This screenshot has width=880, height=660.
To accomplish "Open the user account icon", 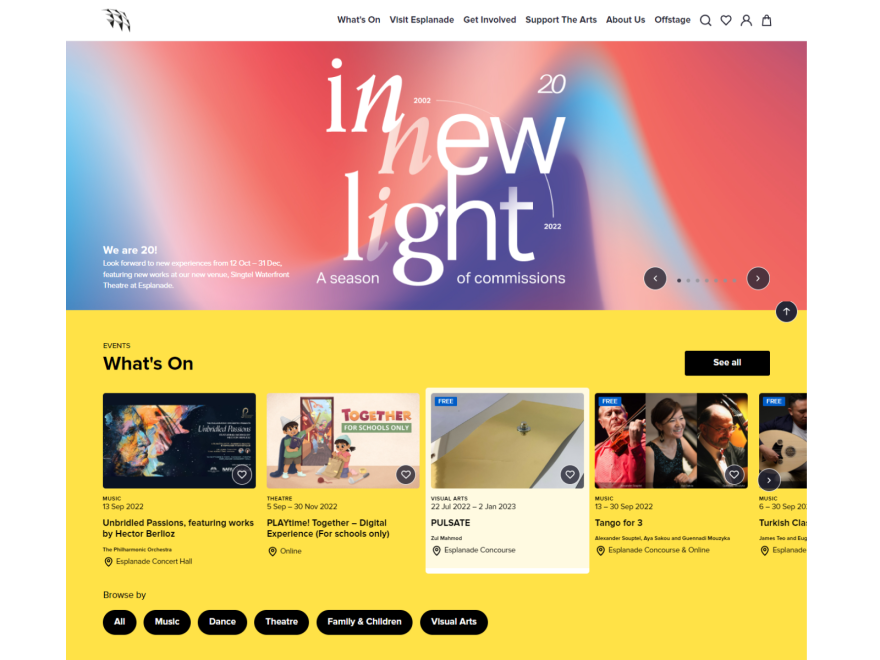I will click(x=746, y=20).
